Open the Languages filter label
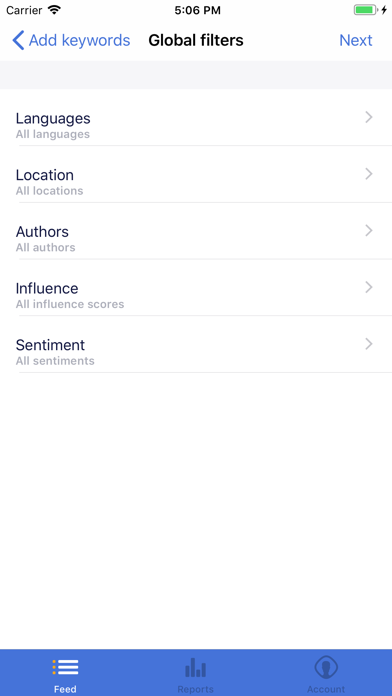This screenshot has width=392, height=696. pyautogui.click(x=53, y=119)
